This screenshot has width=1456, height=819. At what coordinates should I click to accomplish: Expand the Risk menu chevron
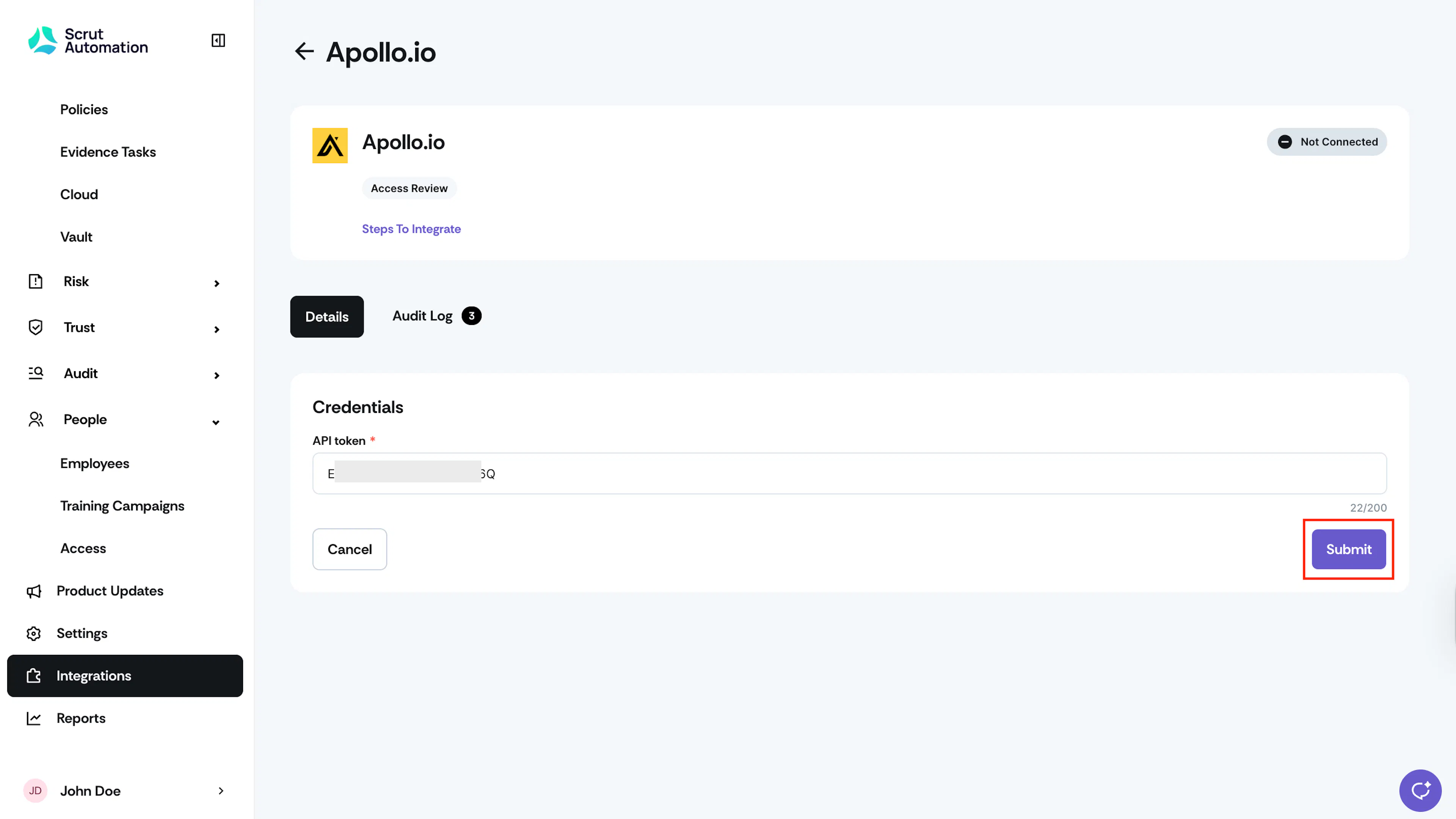click(217, 283)
